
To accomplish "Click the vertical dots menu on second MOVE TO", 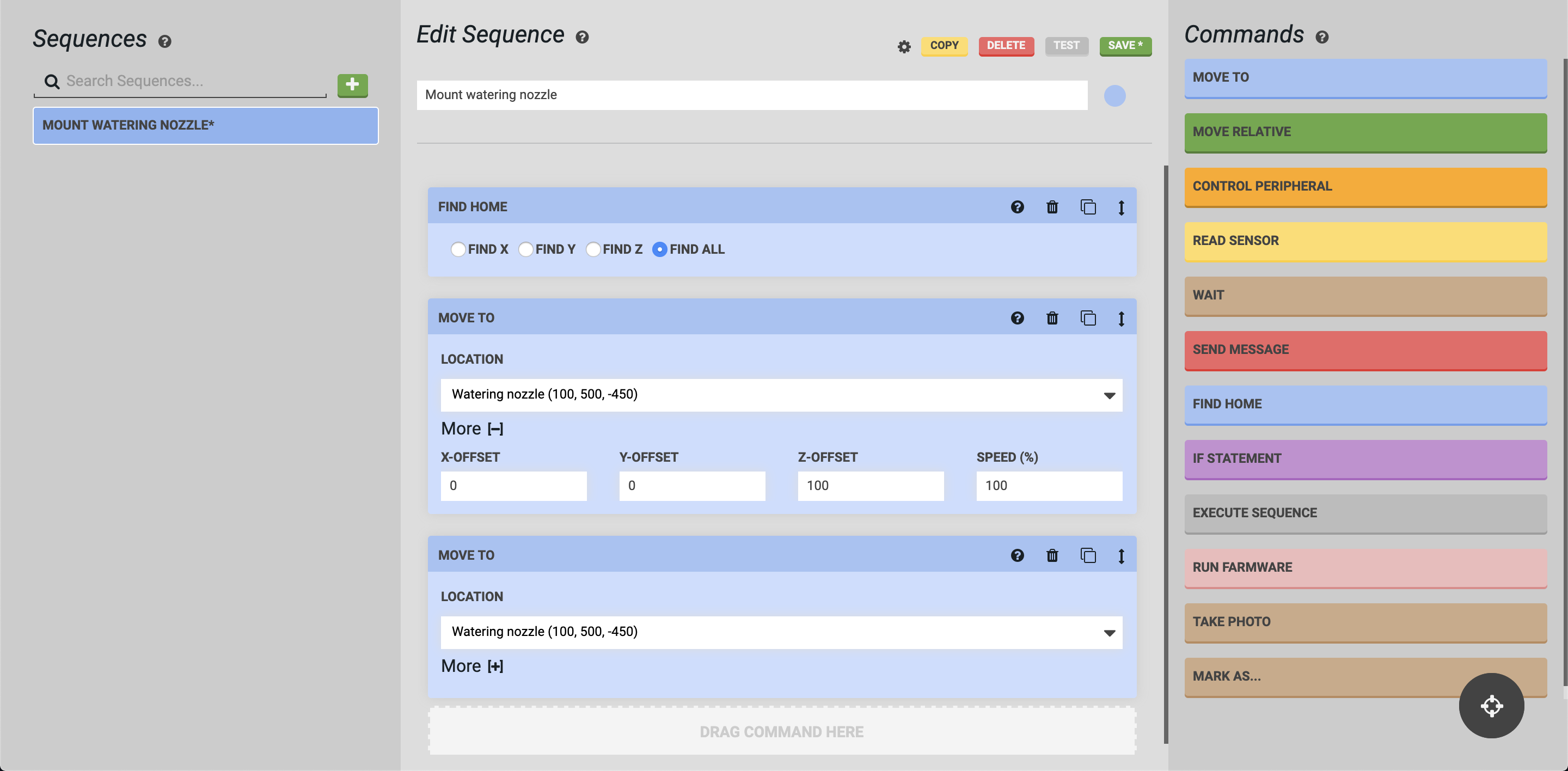I will click(x=1121, y=554).
